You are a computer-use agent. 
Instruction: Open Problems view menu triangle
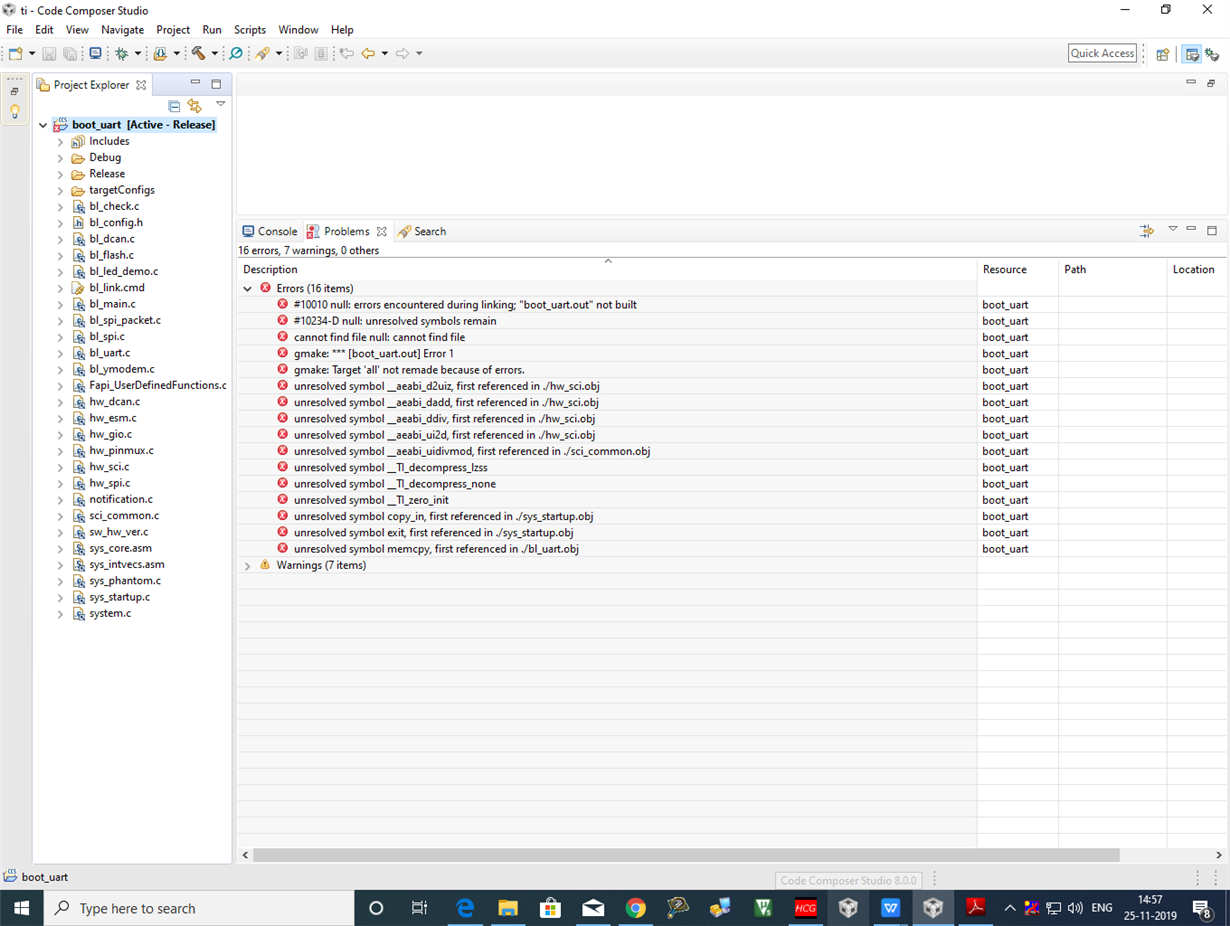pyautogui.click(x=1173, y=230)
